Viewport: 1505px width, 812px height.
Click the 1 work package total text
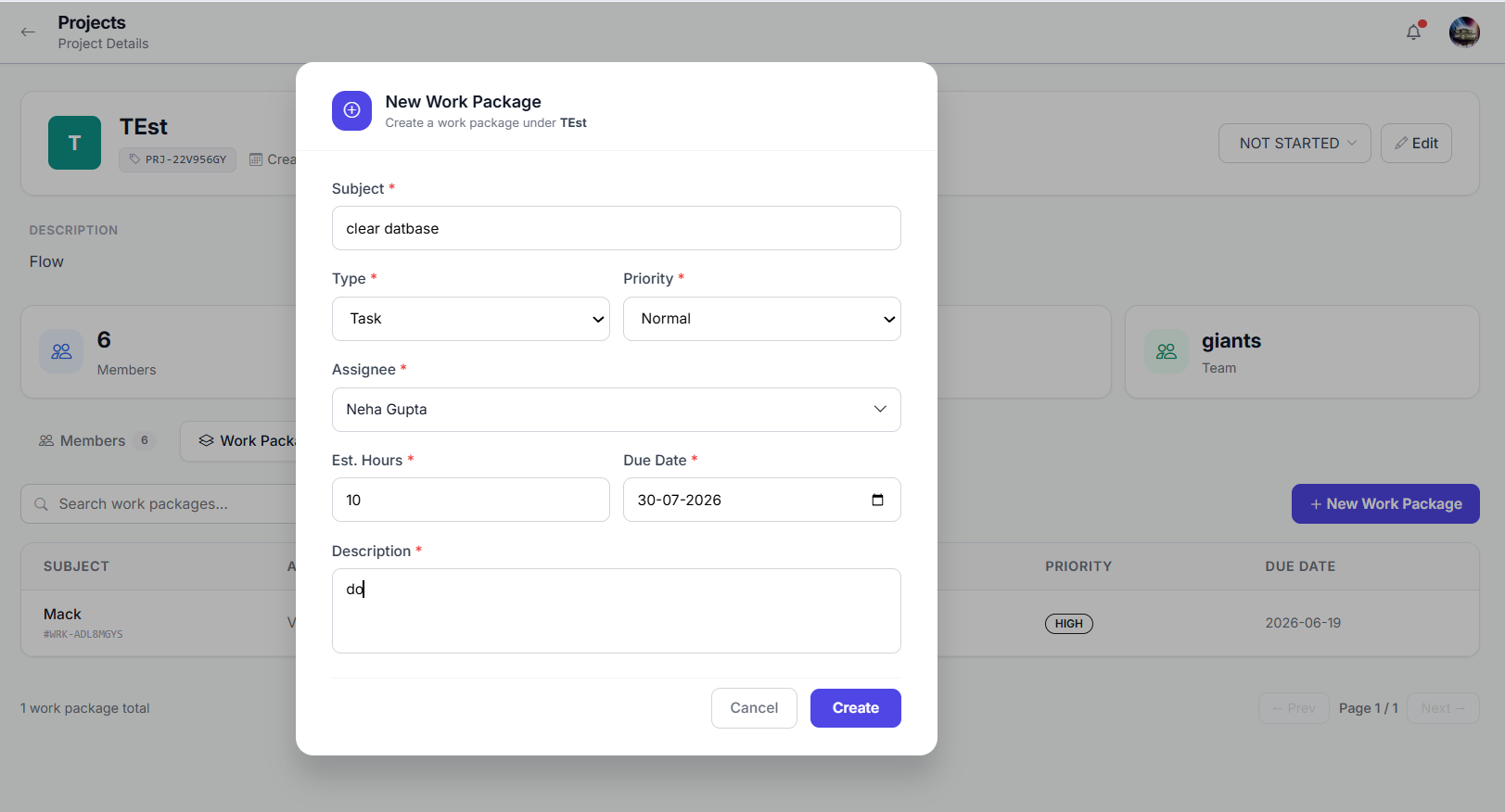(x=85, y=708)
